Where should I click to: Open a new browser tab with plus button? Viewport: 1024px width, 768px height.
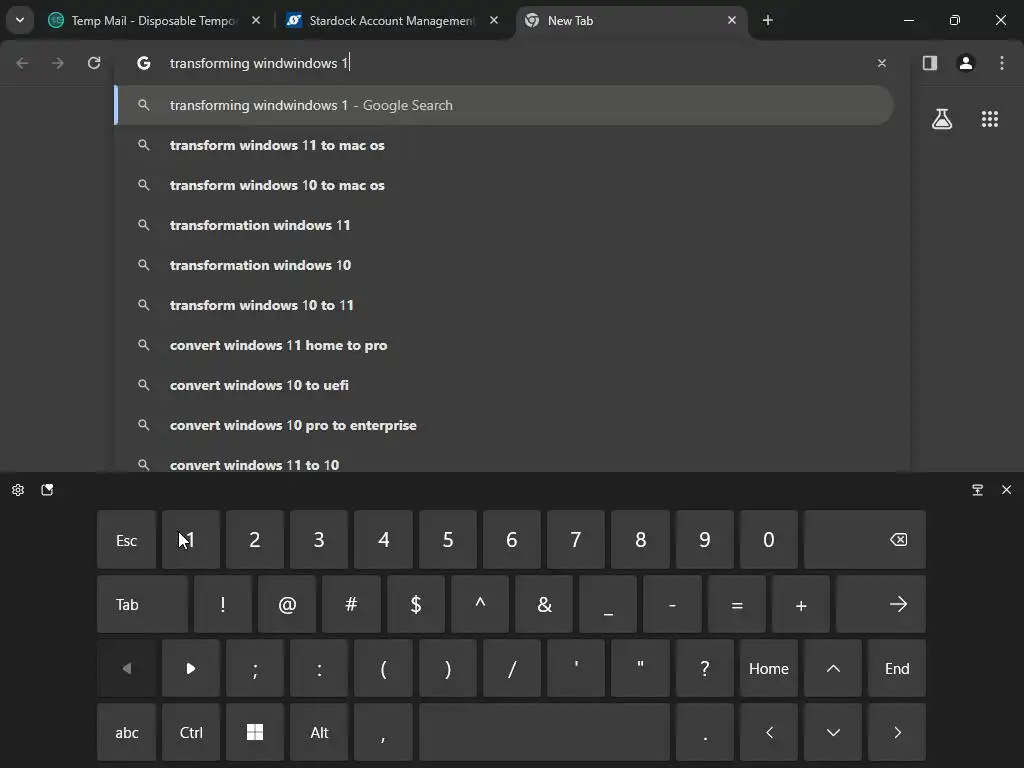[x=768, y=20]
